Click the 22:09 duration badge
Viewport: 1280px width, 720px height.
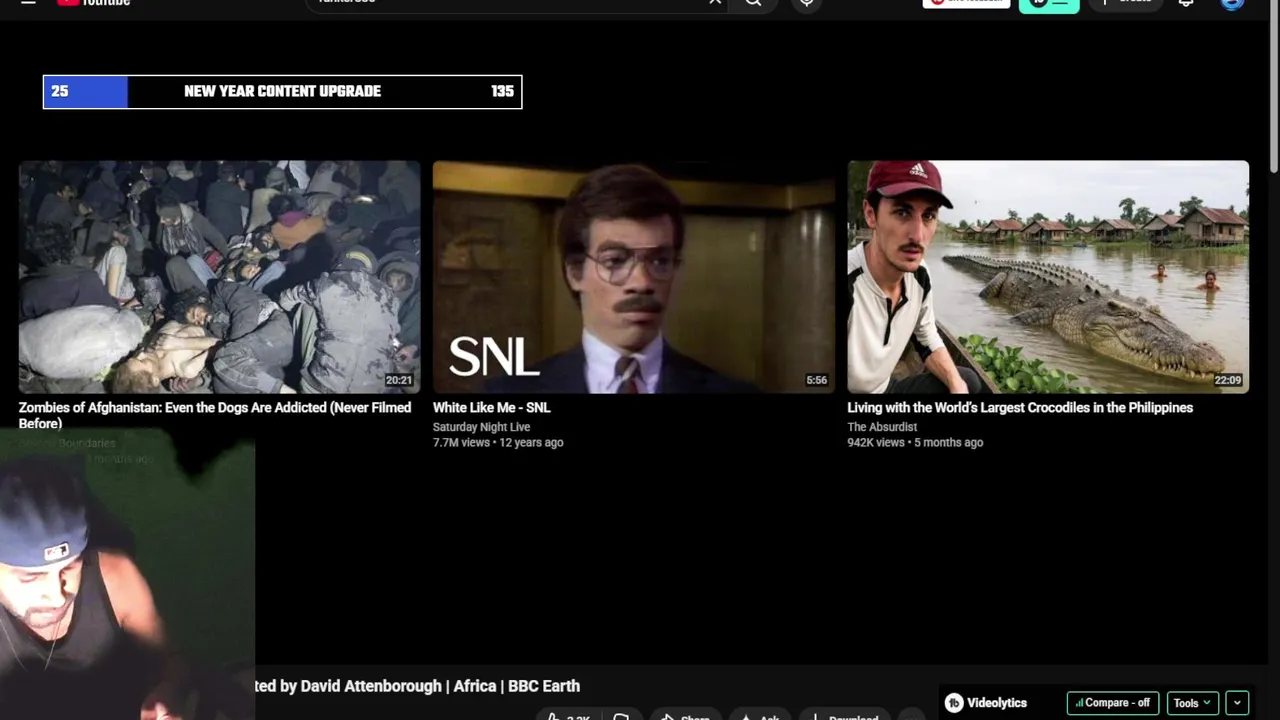coord(1227,380)
